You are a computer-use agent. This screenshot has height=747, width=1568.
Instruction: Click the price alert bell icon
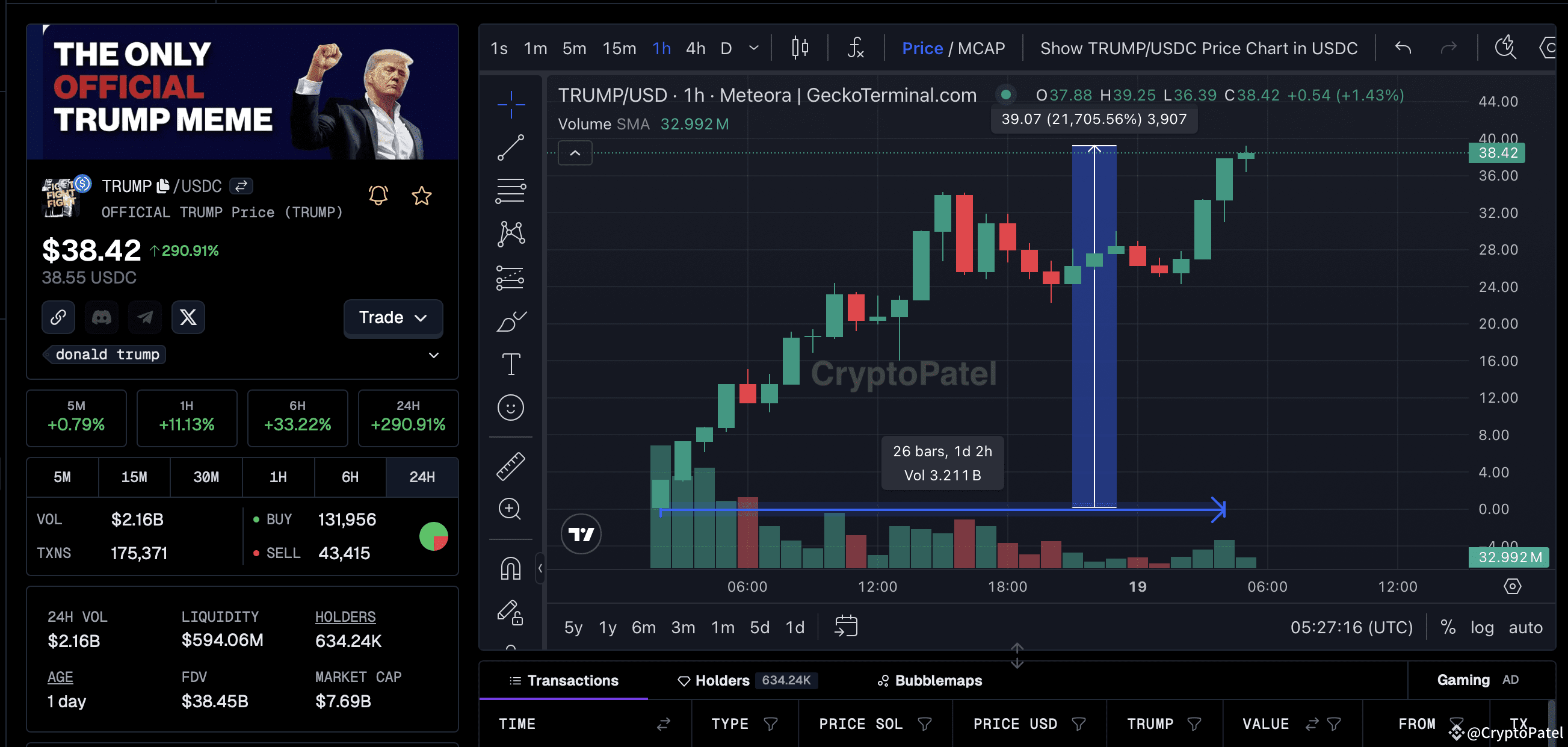coord(378,196)
